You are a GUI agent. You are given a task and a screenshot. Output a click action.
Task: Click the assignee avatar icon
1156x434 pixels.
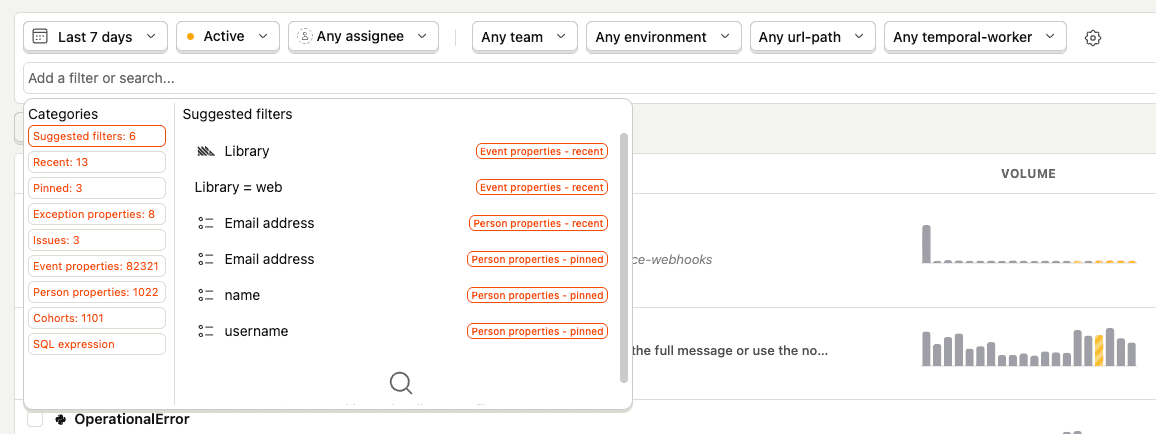304,36
